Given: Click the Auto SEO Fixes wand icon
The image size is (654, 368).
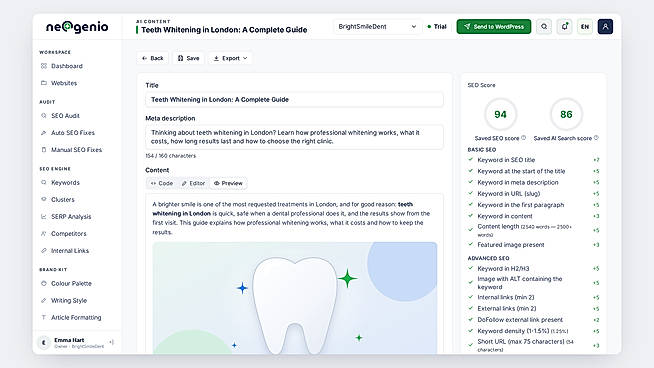Looking at the screenshot, I should [44, 133].
